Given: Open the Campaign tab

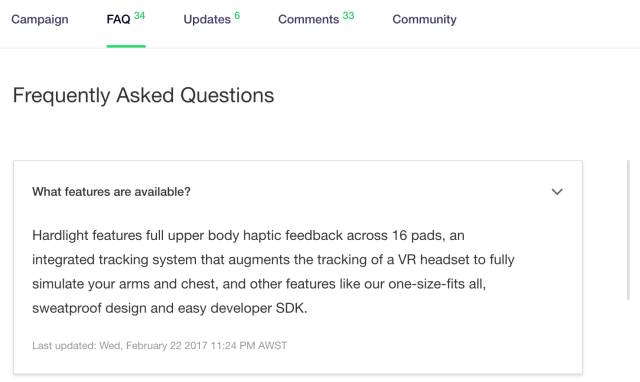Looking at the screenshot, I should 40,19.
